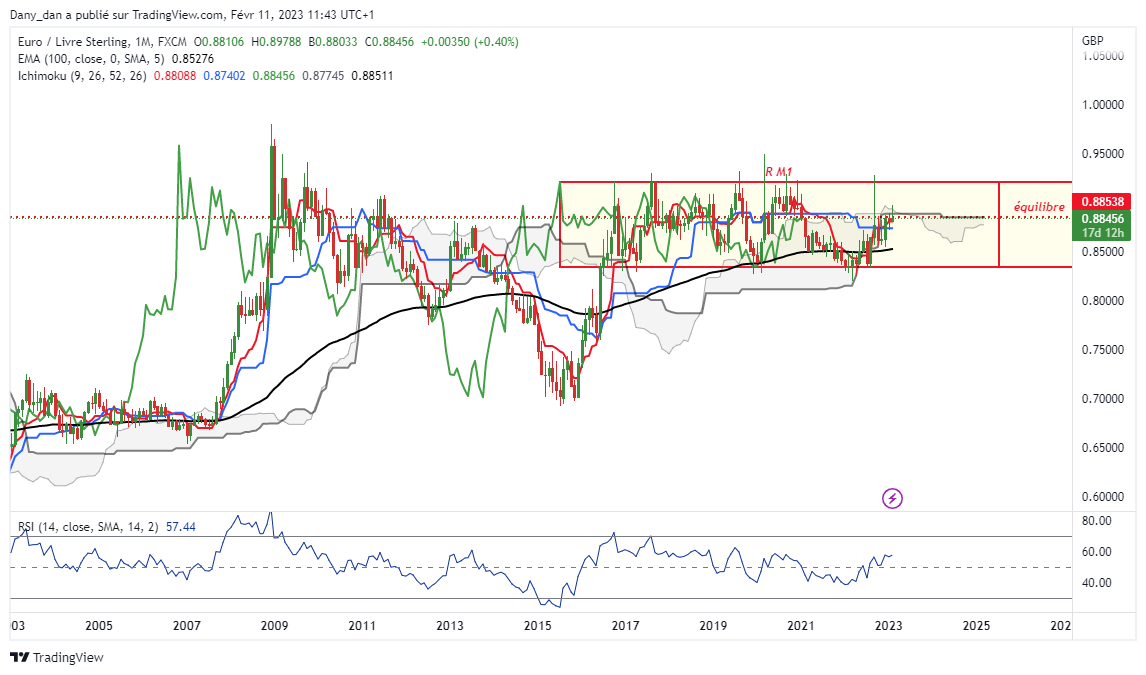Click the +0.00350 (+0.40%) change value
Image resolution: width=1146 pixels, height=675 pixels.
click(x=470, y=42)
